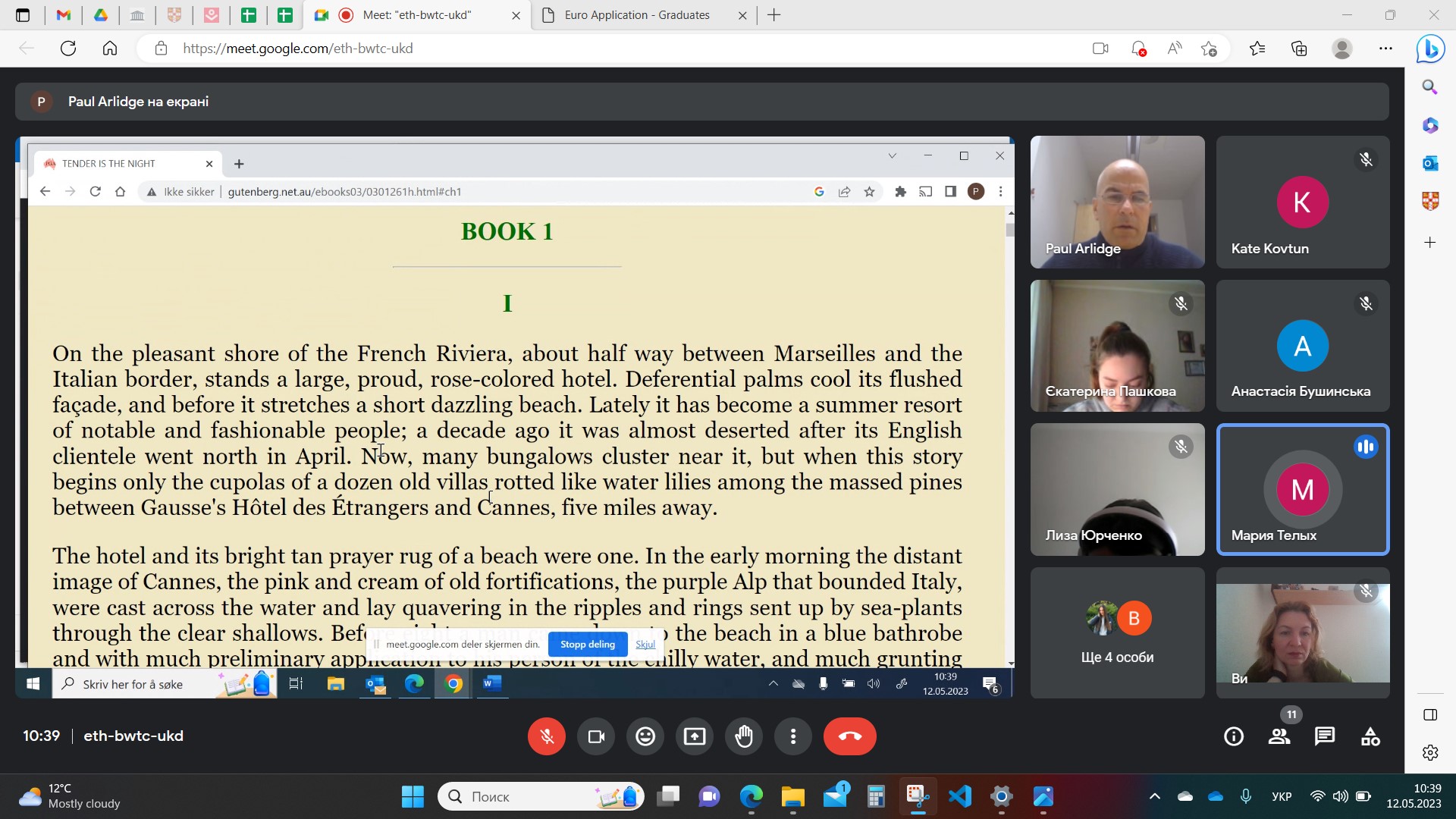
Task: Add a new app to Edge sidebar
Action: click(x=1430, y=243)
